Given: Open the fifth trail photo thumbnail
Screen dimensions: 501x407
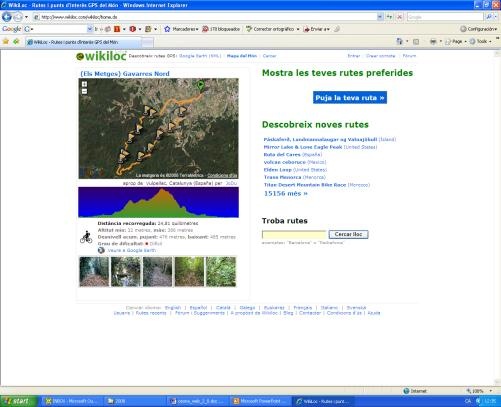Looking at the screenshot, I should coord(221,272).
